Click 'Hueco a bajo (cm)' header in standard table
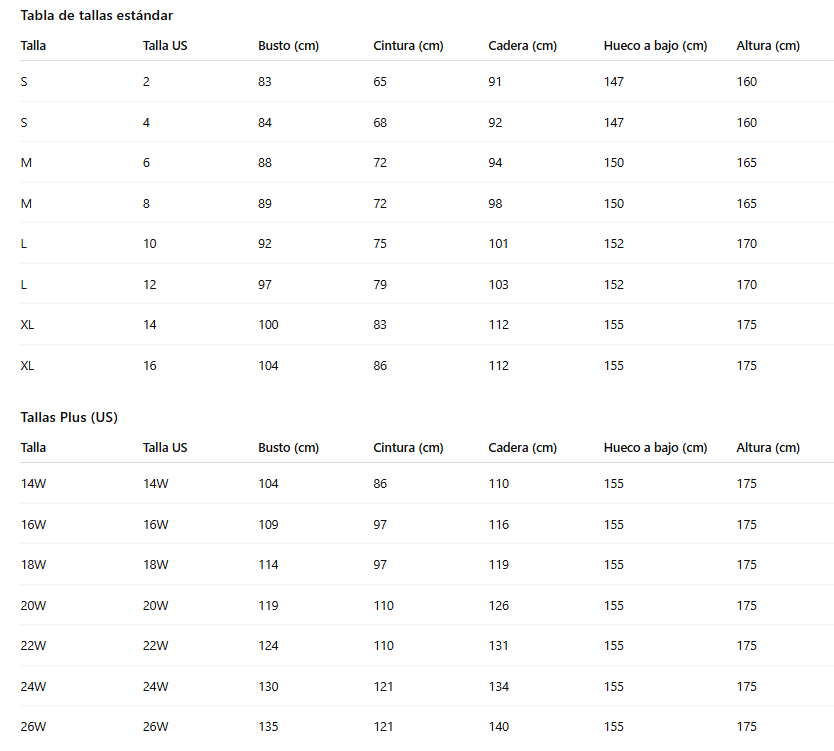The width and height of the screenshot is (834, 751). (x=655, y=46)
